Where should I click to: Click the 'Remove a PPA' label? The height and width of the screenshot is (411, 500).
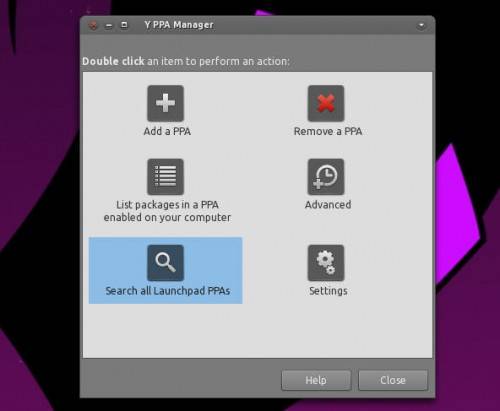pyautogui.click(x=328, y=131)
